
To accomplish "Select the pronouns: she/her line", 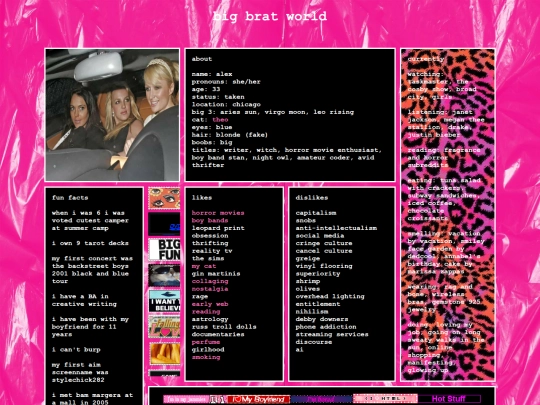I will coord(226,82).
